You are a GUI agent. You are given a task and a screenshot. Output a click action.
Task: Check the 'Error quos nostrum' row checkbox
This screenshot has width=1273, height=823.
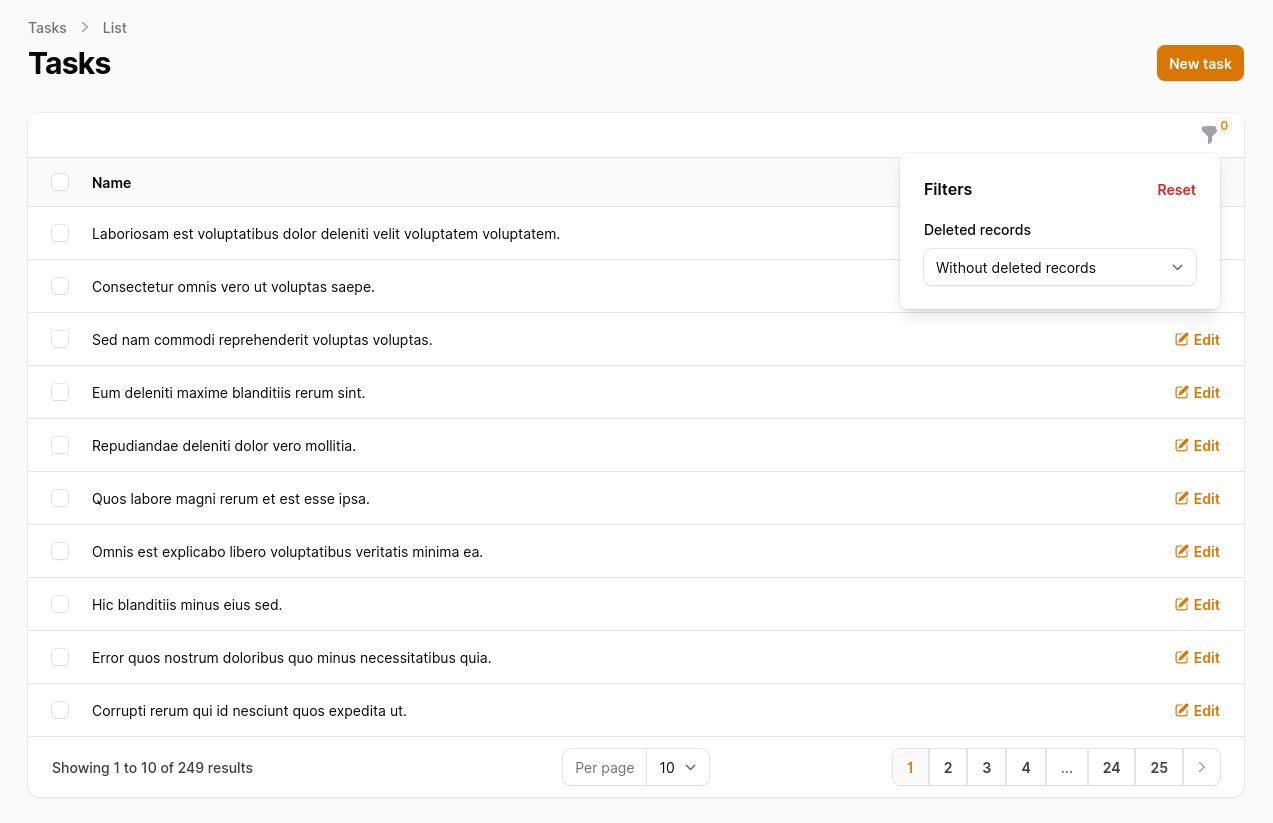[60, 657]
